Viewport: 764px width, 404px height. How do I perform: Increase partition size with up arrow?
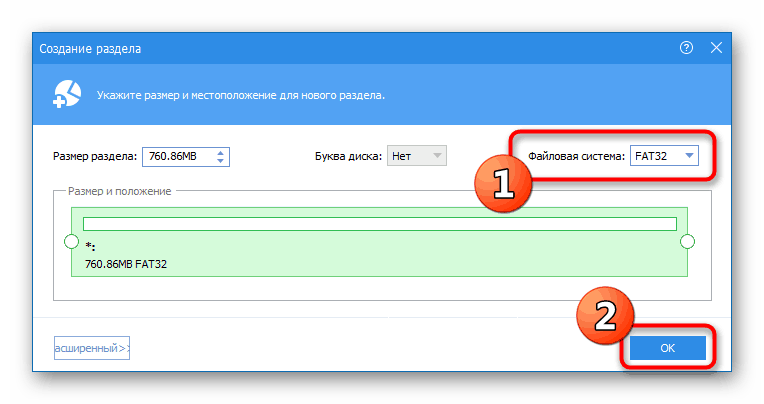220,153
